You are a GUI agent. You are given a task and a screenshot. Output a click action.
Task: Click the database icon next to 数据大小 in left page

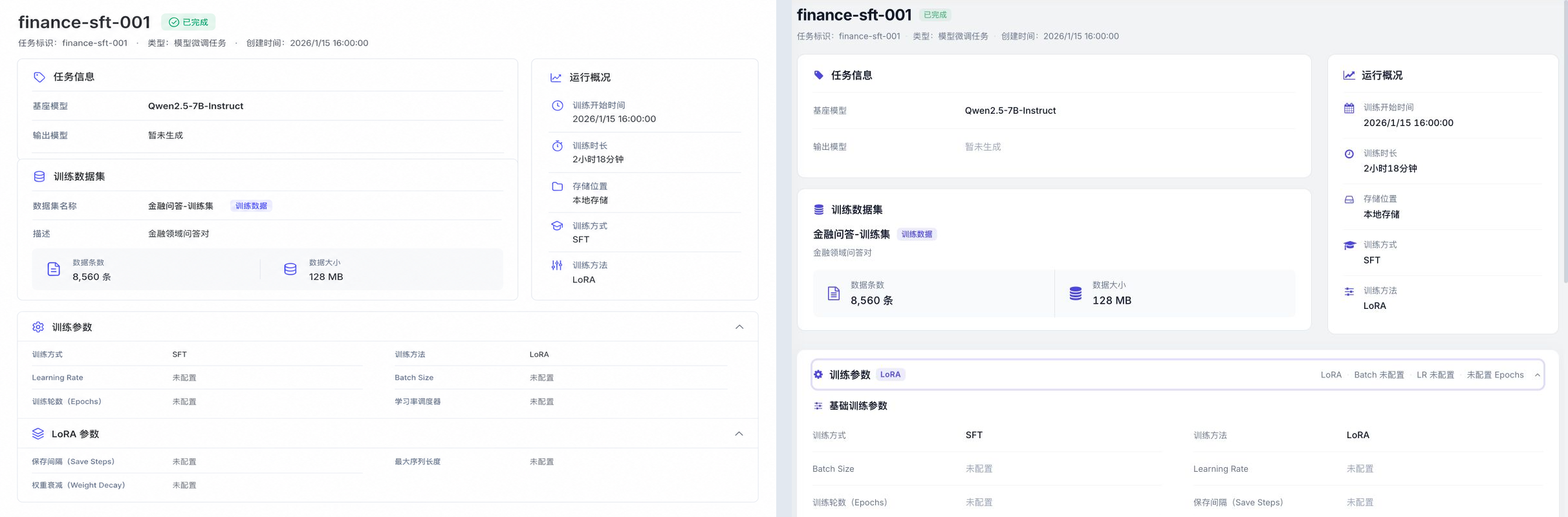290,269
